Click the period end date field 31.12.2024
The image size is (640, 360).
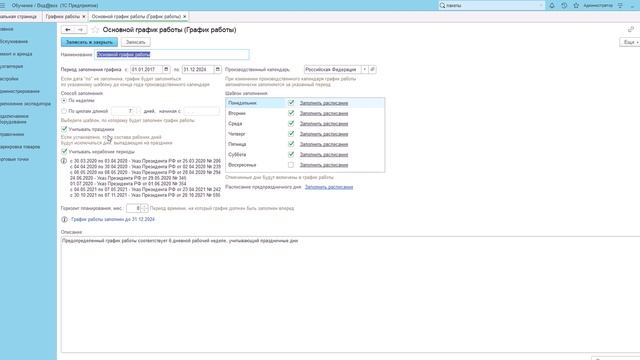pyautogui.click(x=198, y=69)
